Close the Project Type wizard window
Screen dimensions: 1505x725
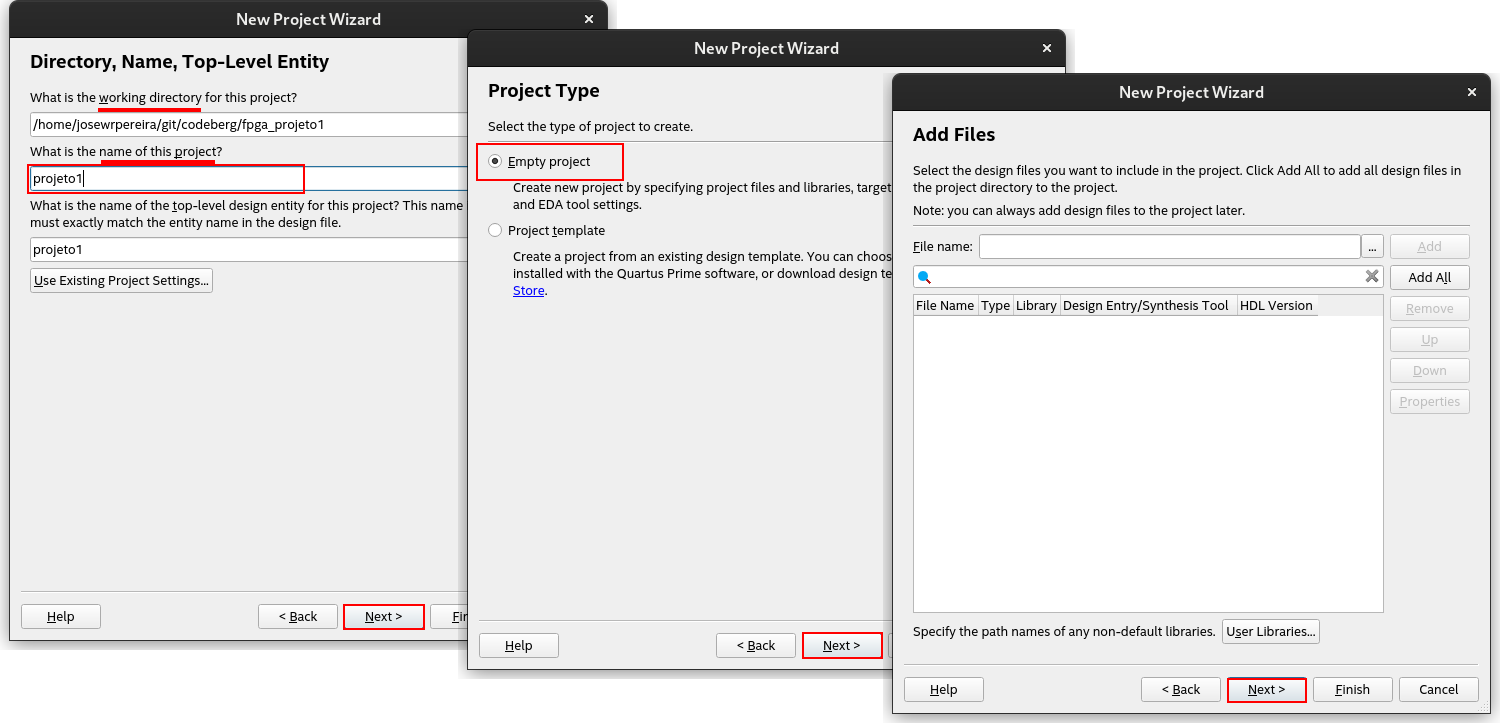click(x=1046, y=48)
